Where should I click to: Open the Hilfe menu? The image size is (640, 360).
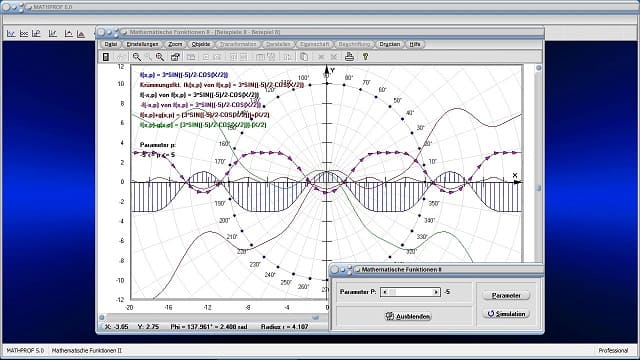(415, 44)
